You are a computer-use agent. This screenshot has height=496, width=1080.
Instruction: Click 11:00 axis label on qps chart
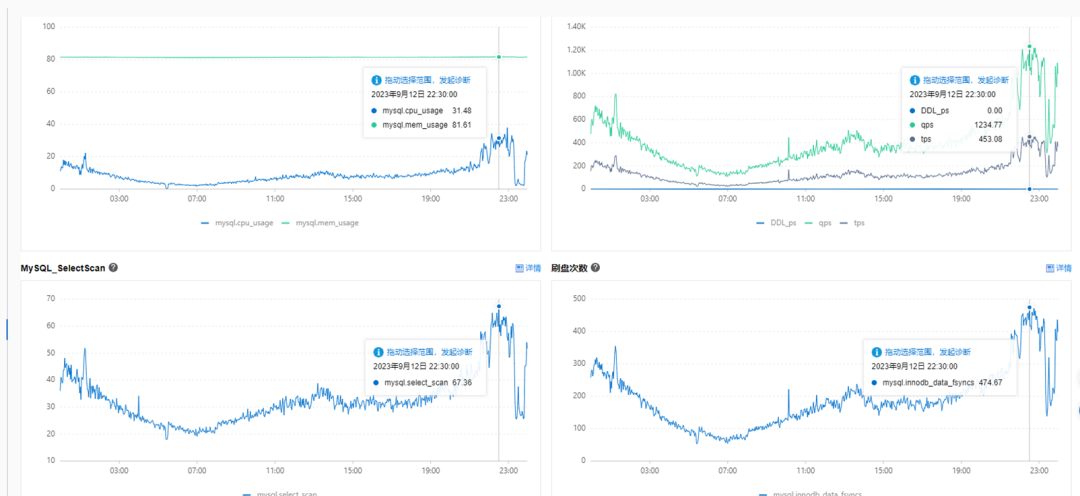point(805,199)
